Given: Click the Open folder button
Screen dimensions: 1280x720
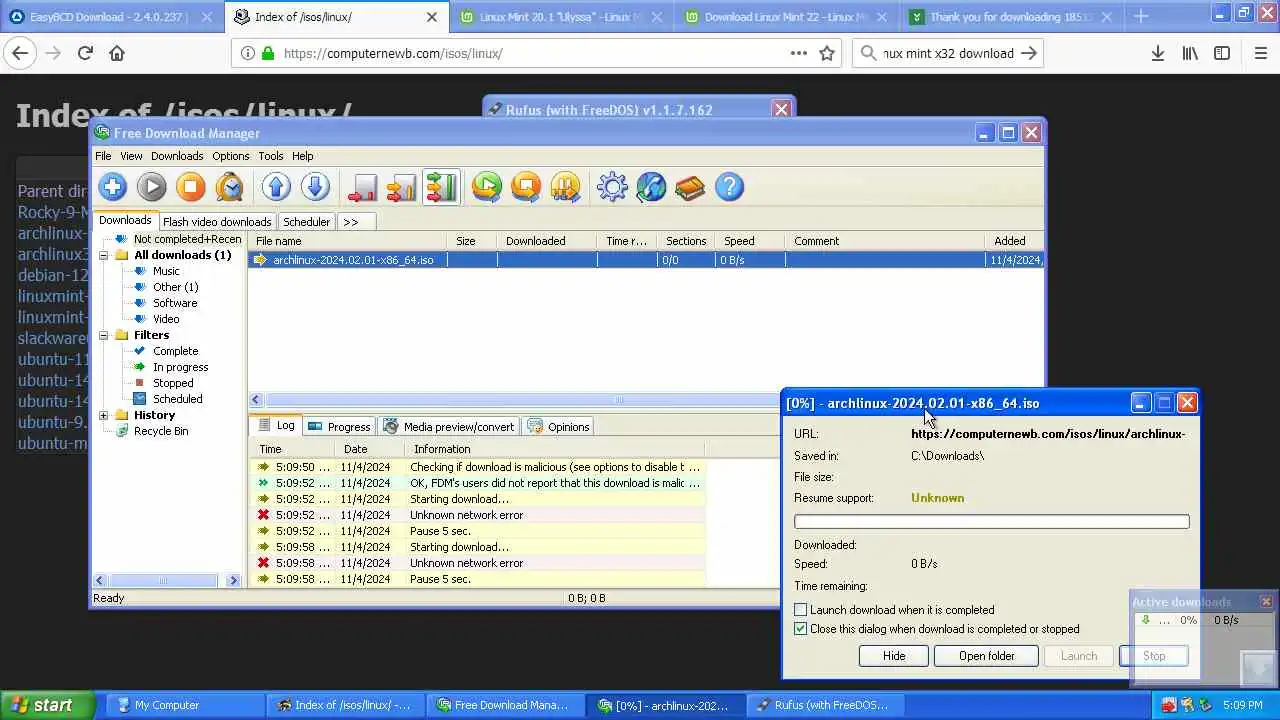Looking at the screenshot, I should (986, 656).
